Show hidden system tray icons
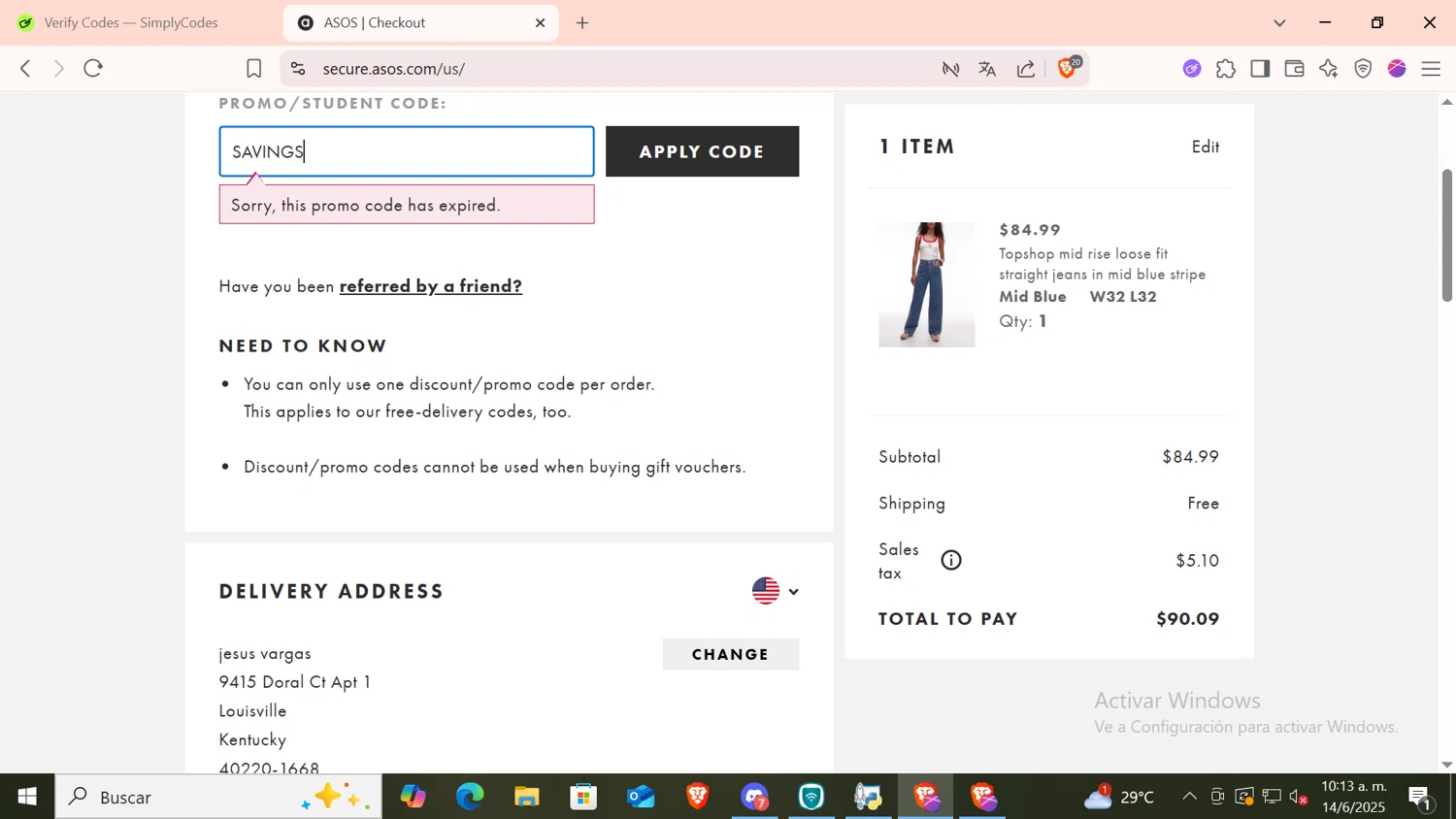This screenshot has width=1456, height=819. [1189, 797]
